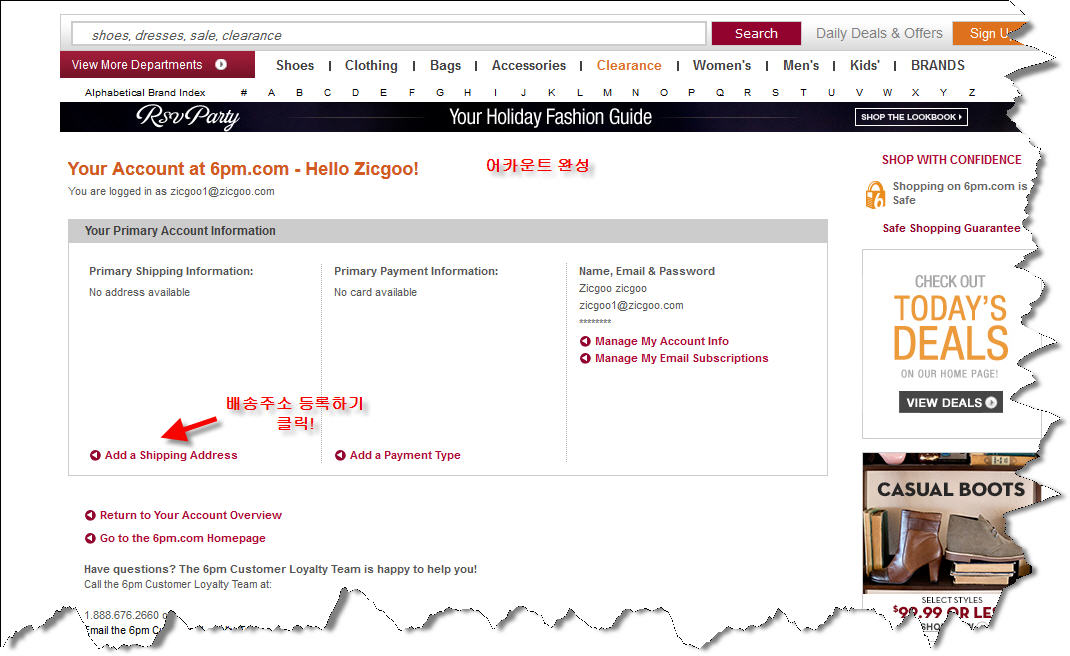Open the Kids' section
1070x656 pixels.
tap(865, 66)
